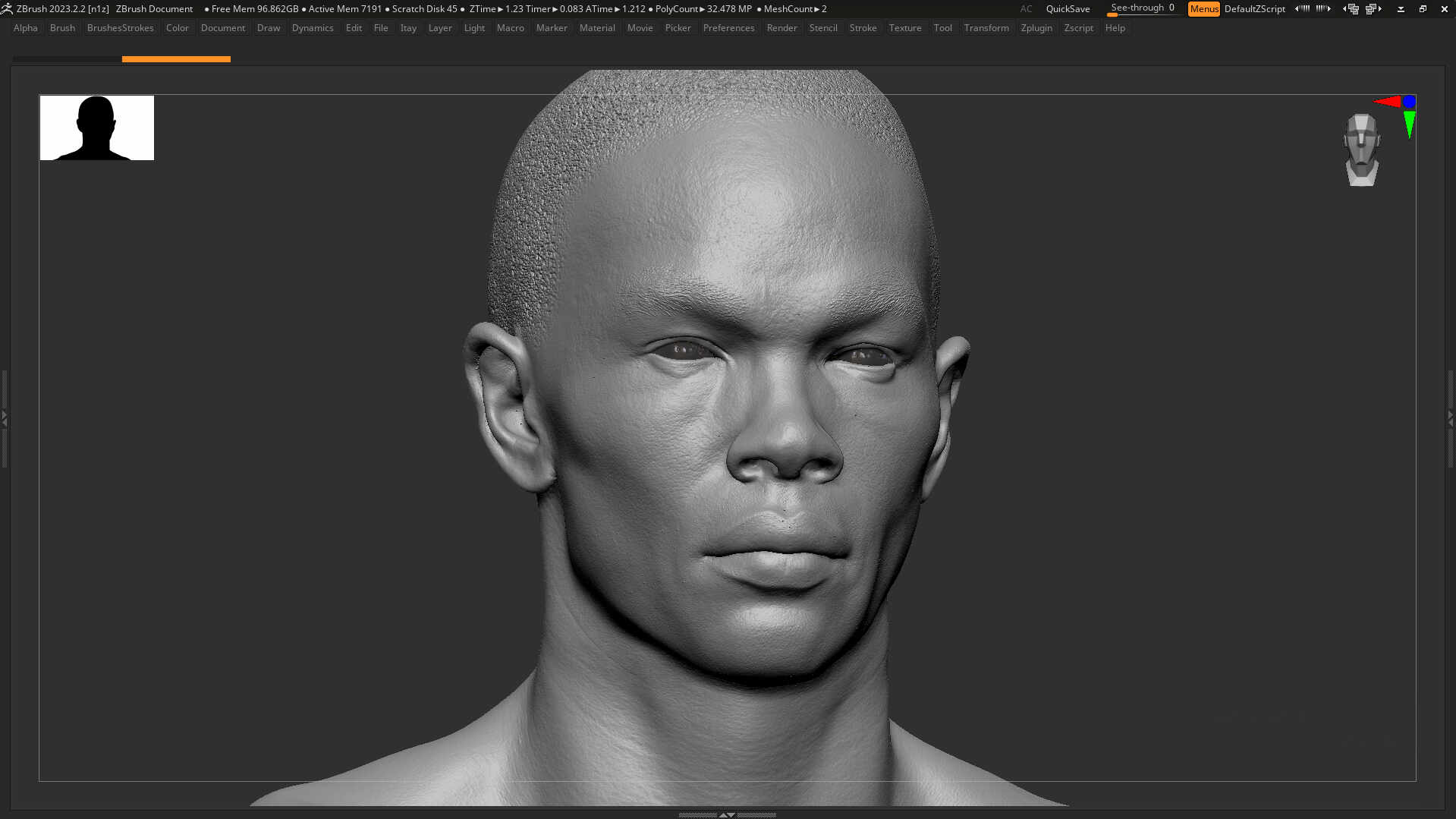Click the copy canvas to buffer icon
The width and height of the screenshot is (1456, 819).
1352,8
